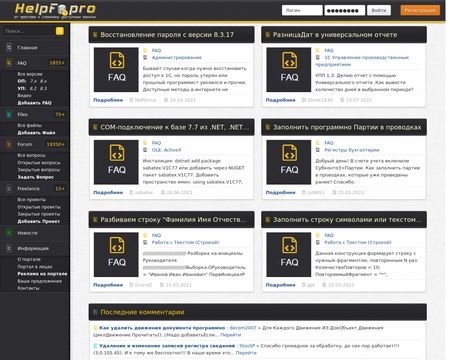Click icon beside Разбиваем строку title
This screenshot has height=360, width=450.
[95, 220]
